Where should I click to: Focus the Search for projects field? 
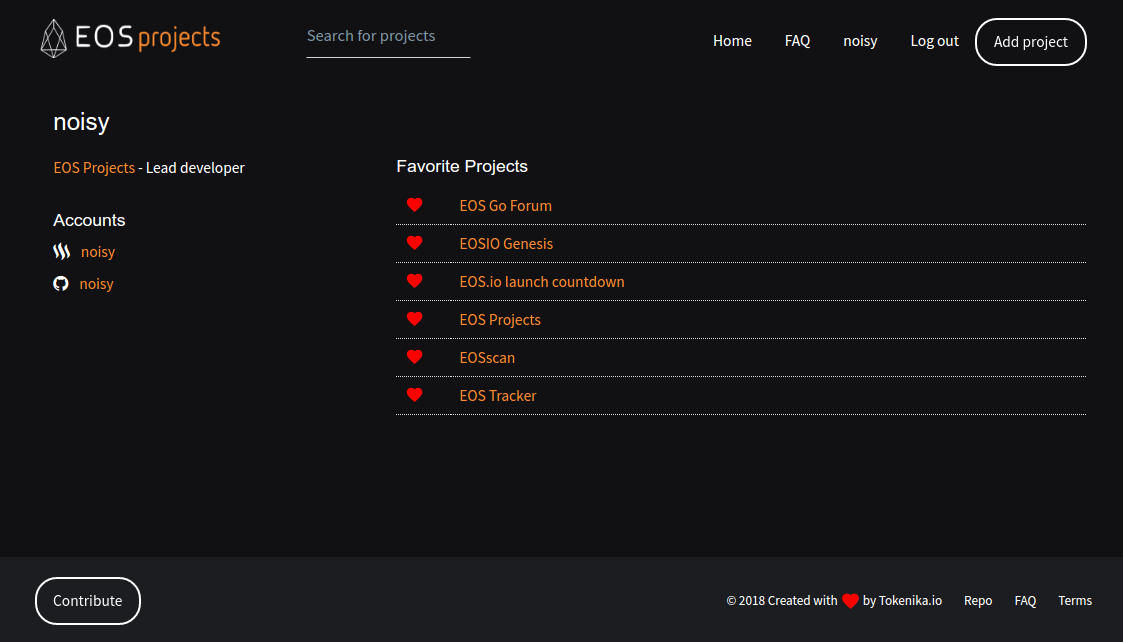tap(388, 37)
